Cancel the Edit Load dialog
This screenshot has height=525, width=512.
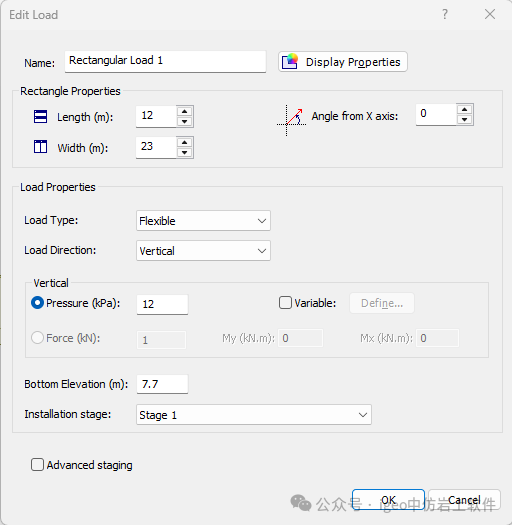(x=464, y=500)
